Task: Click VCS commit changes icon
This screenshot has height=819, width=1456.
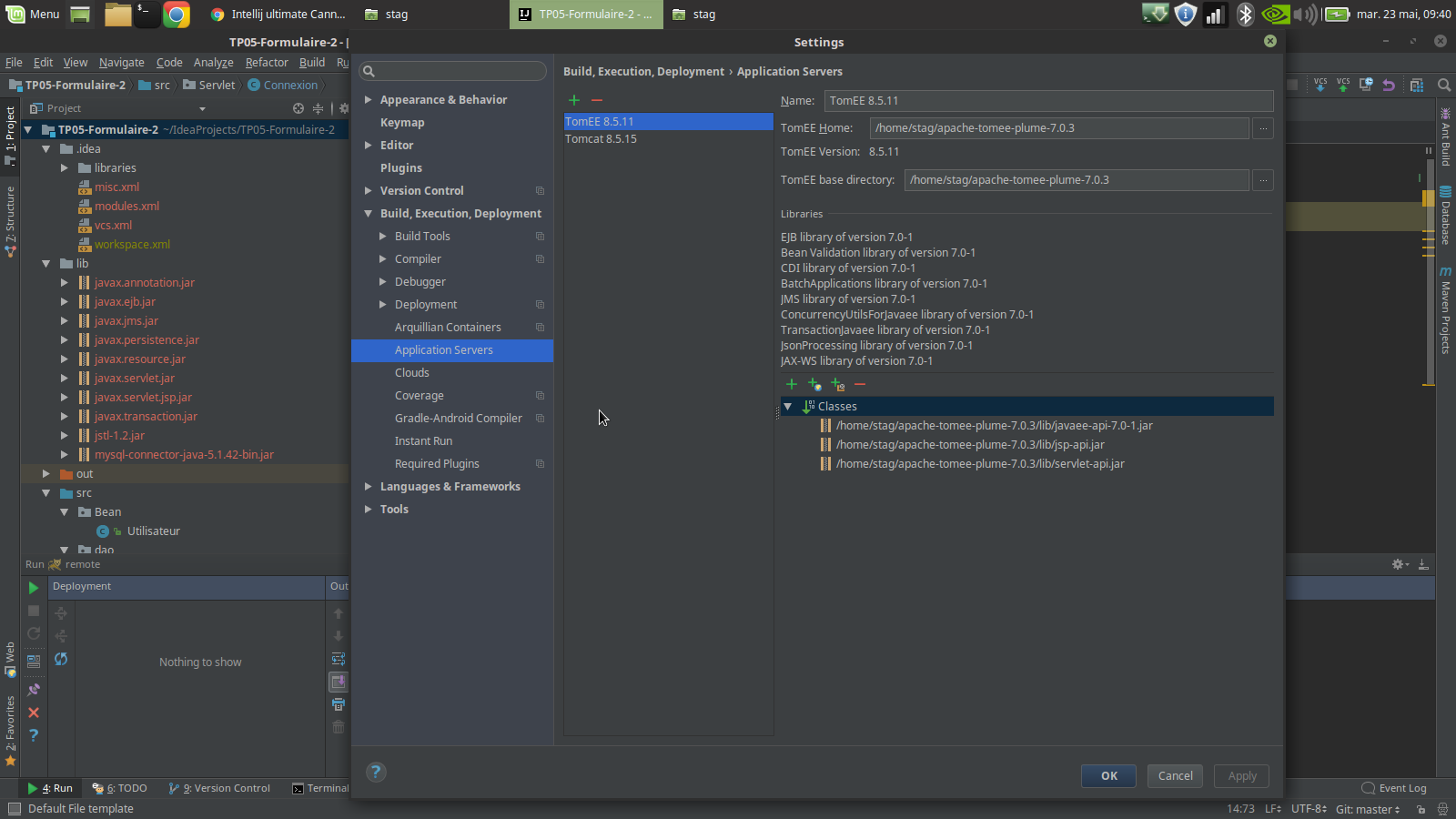Action: (1343, 85)
